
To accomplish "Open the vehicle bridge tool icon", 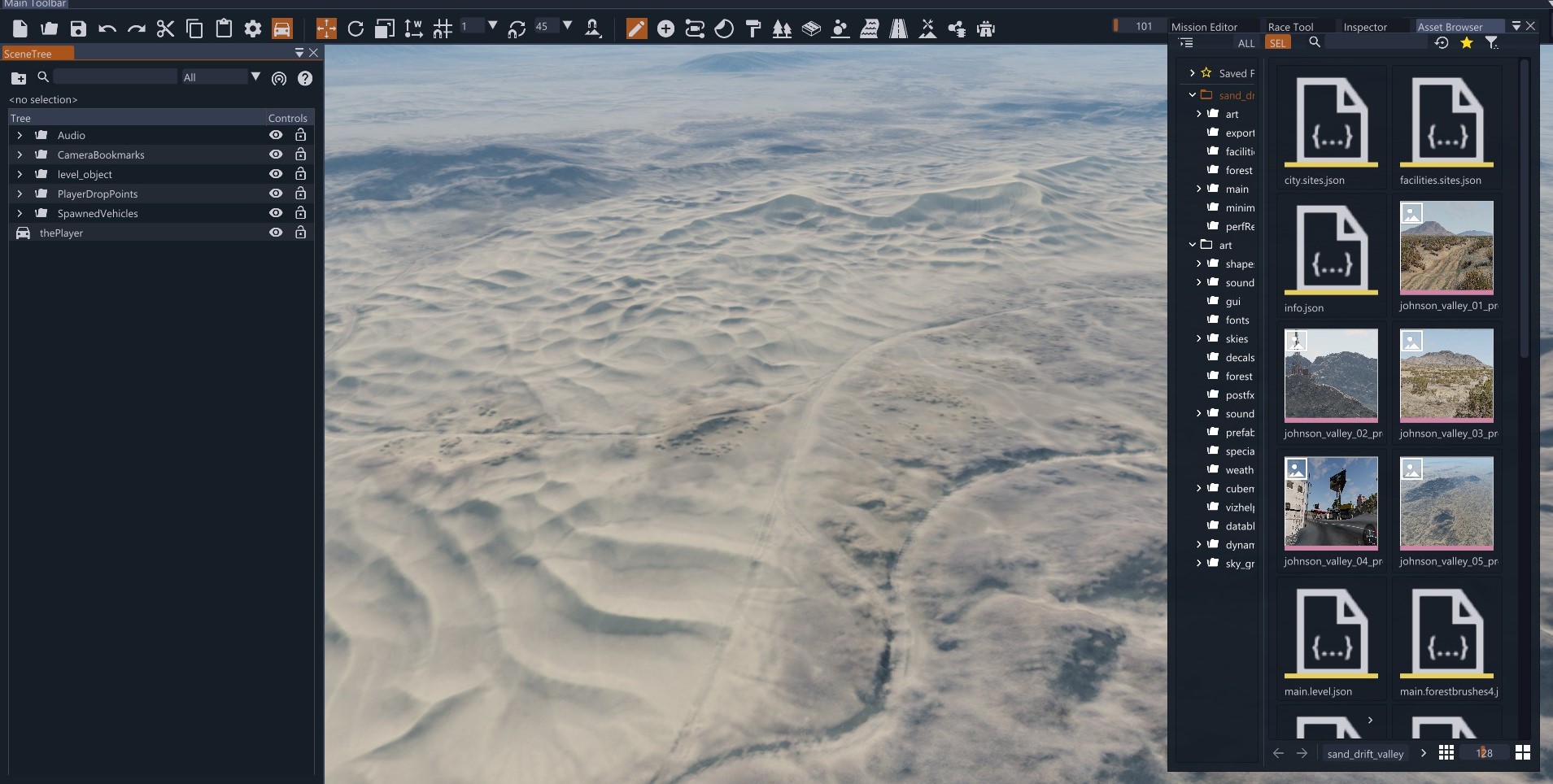I will (x=986, y=29).
